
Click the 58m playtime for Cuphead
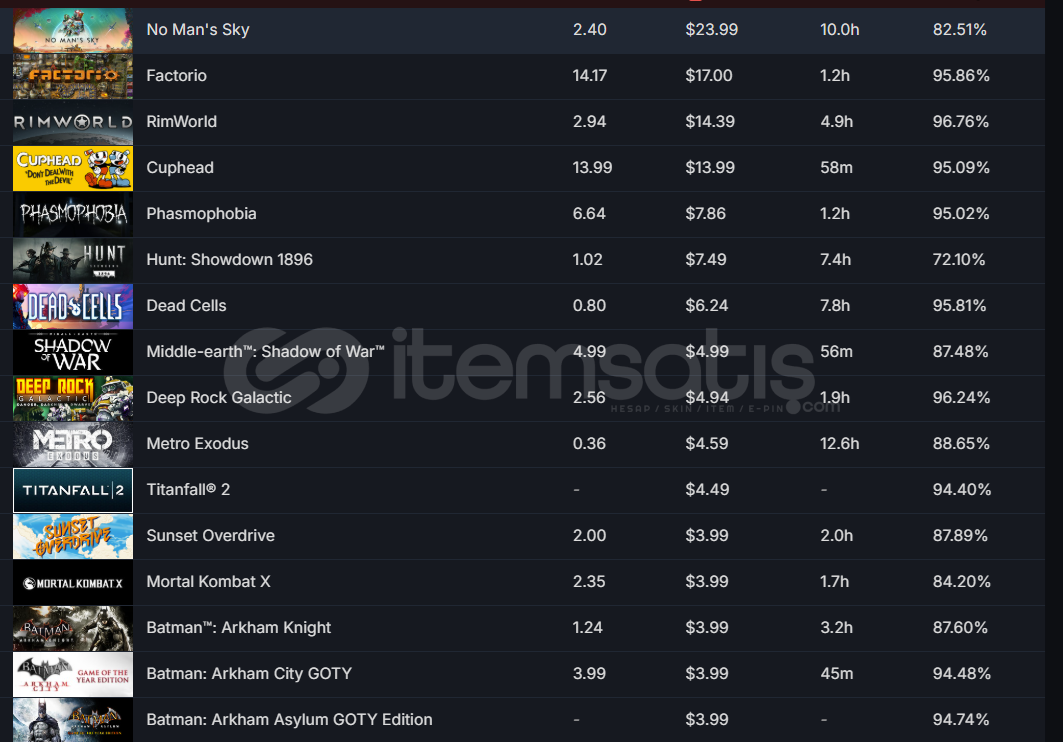click(x=837, y=168)
